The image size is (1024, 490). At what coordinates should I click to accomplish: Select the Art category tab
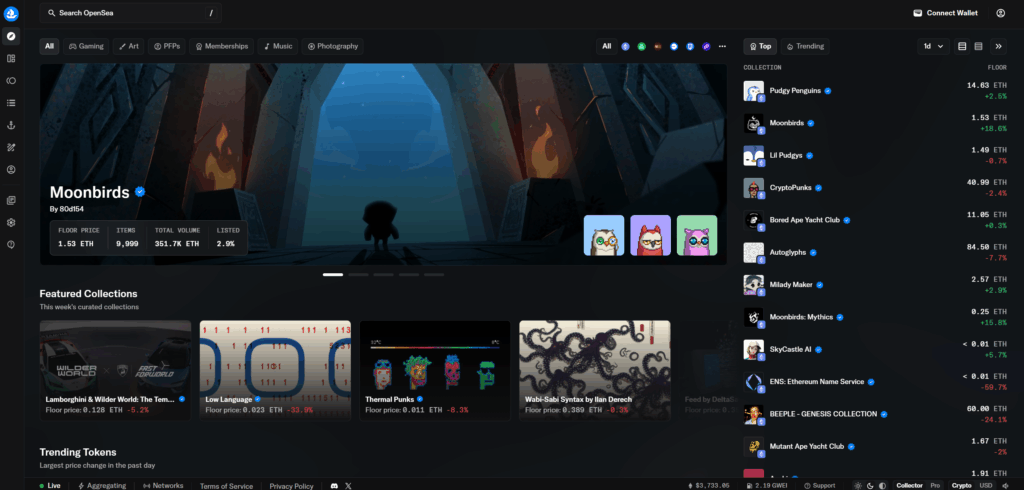tap(129, 46)
